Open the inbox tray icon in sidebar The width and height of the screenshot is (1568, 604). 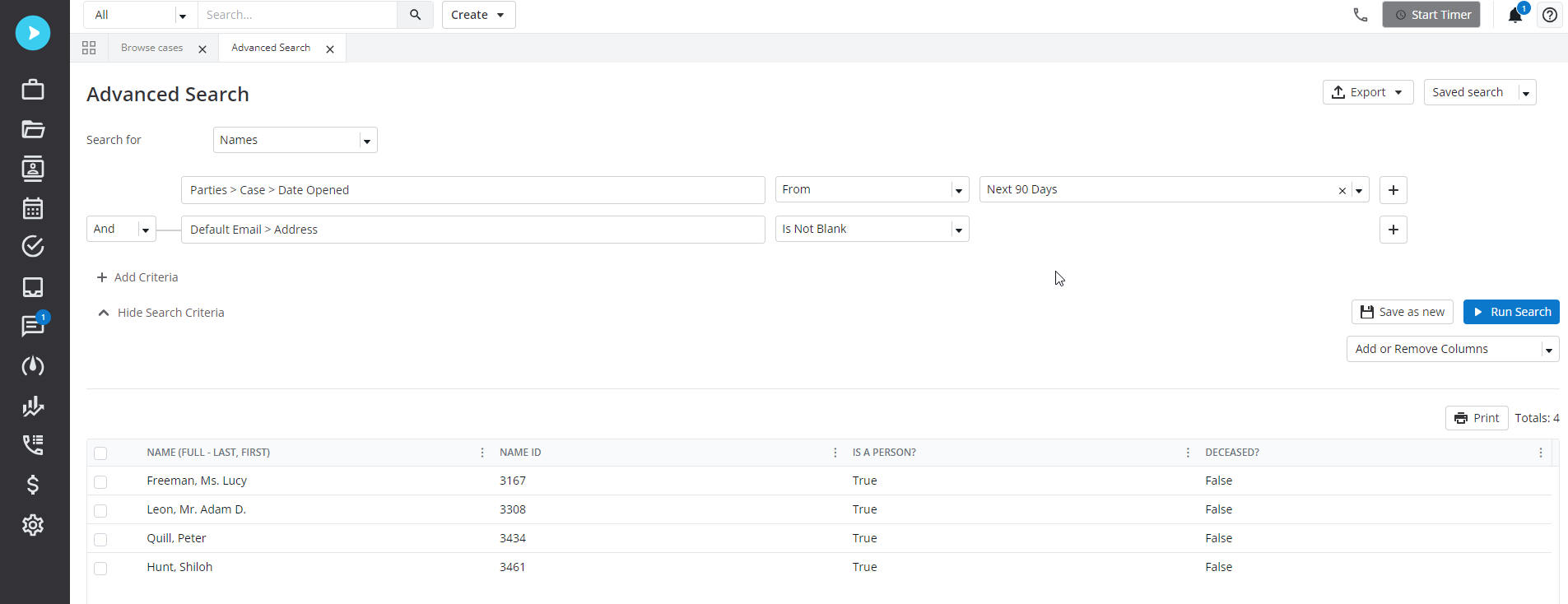[33, 287]
